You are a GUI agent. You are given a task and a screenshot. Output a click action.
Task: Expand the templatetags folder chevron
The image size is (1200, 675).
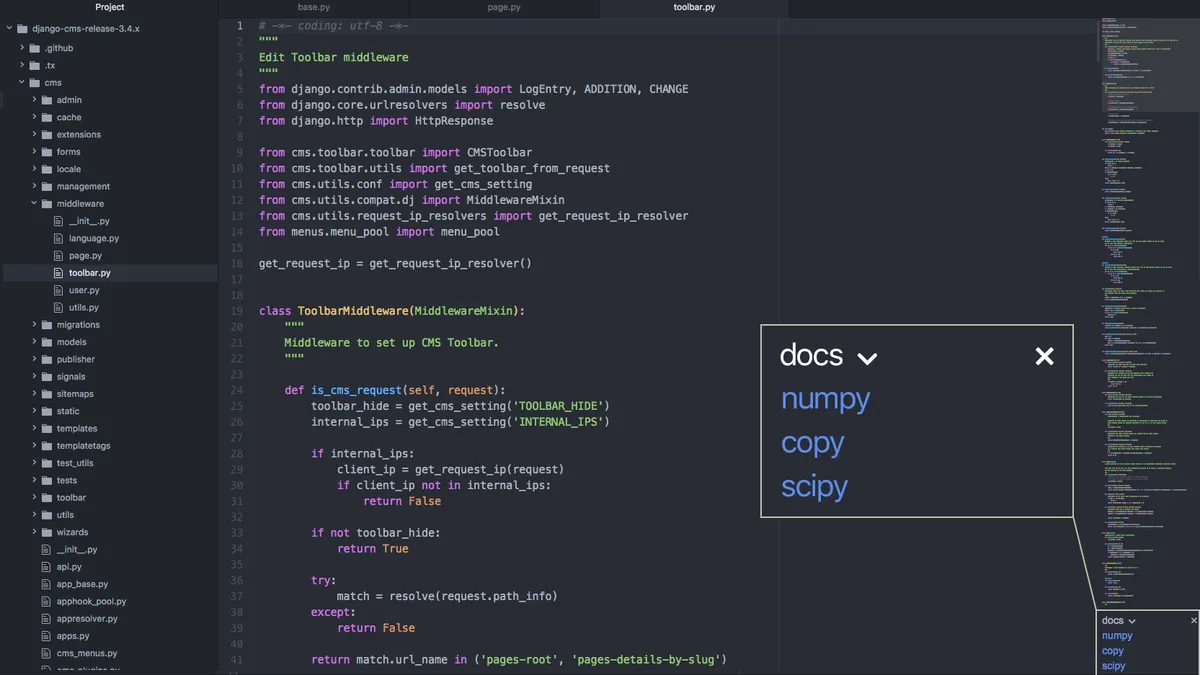tap(34, 446)
